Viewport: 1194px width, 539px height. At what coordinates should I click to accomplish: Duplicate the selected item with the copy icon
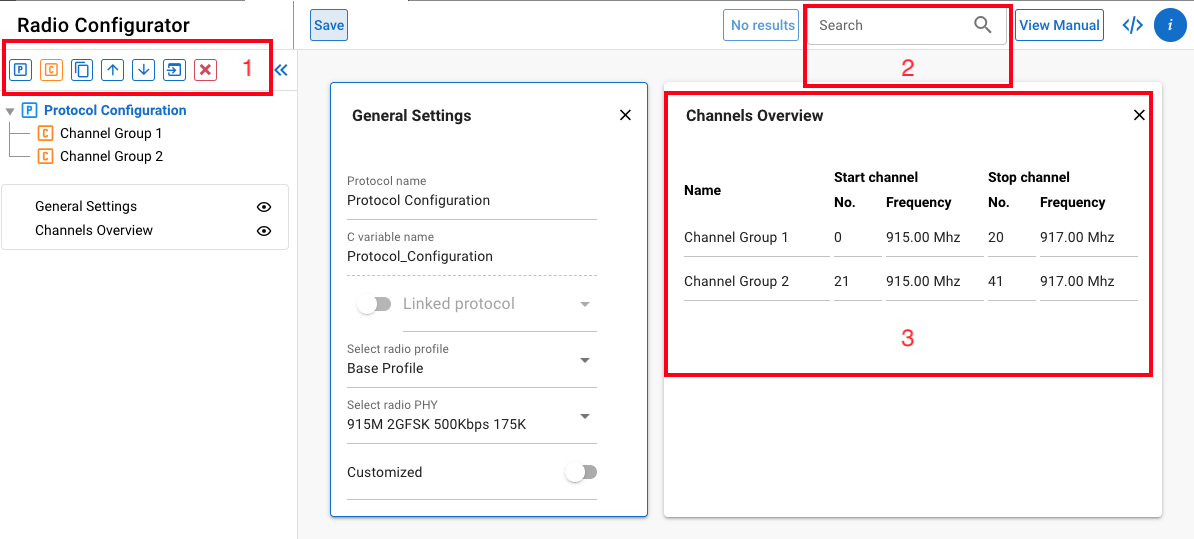(82, 70)
